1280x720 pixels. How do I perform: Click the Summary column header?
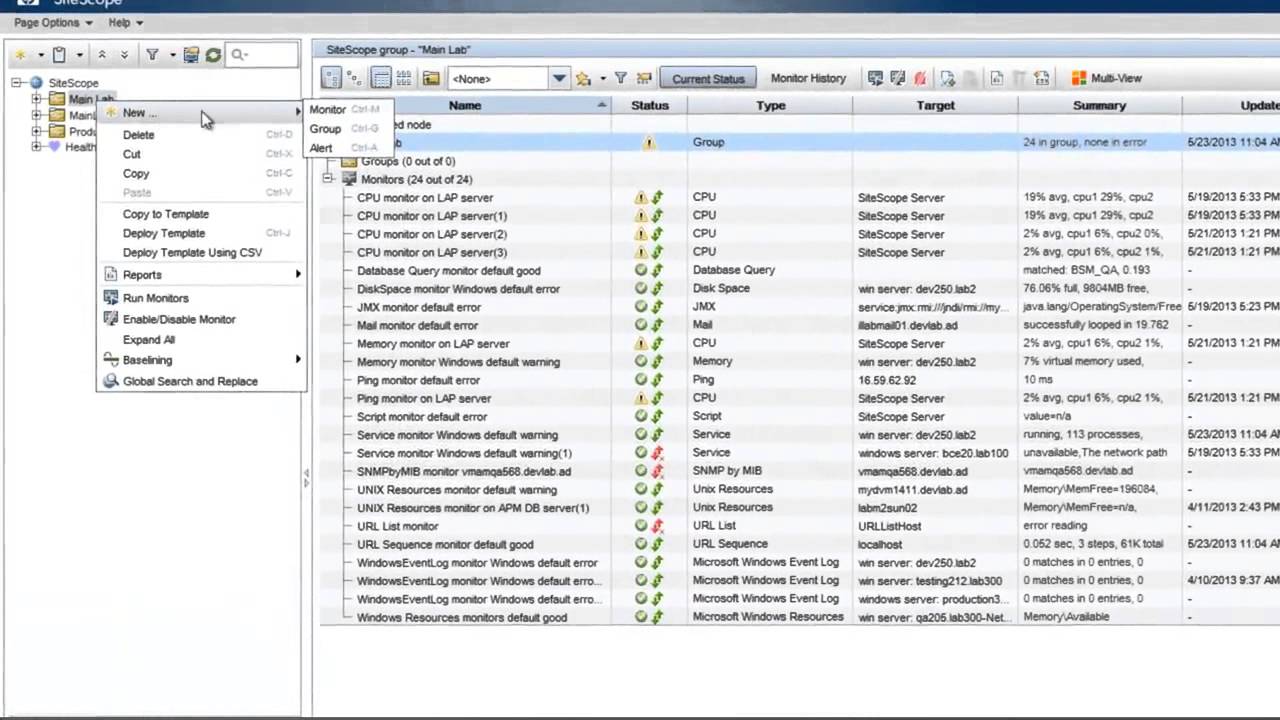1099,105
